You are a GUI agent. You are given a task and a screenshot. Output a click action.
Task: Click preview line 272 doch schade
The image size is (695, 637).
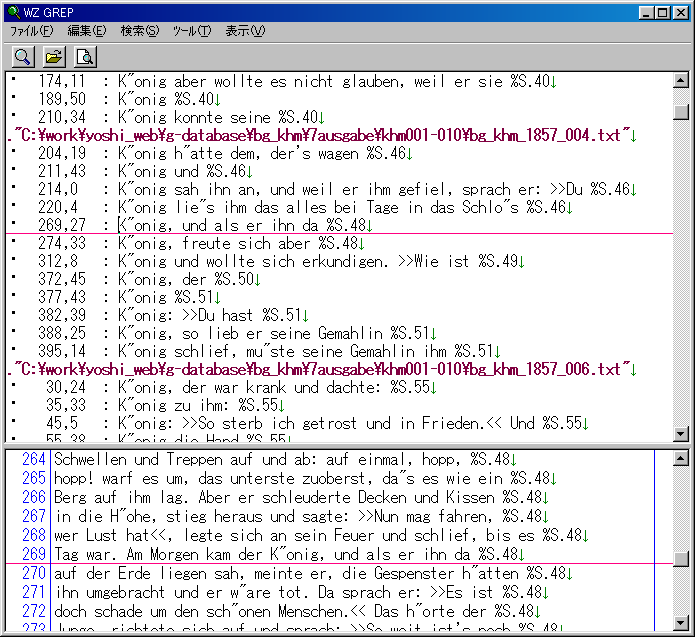click(x=297, y=612)
